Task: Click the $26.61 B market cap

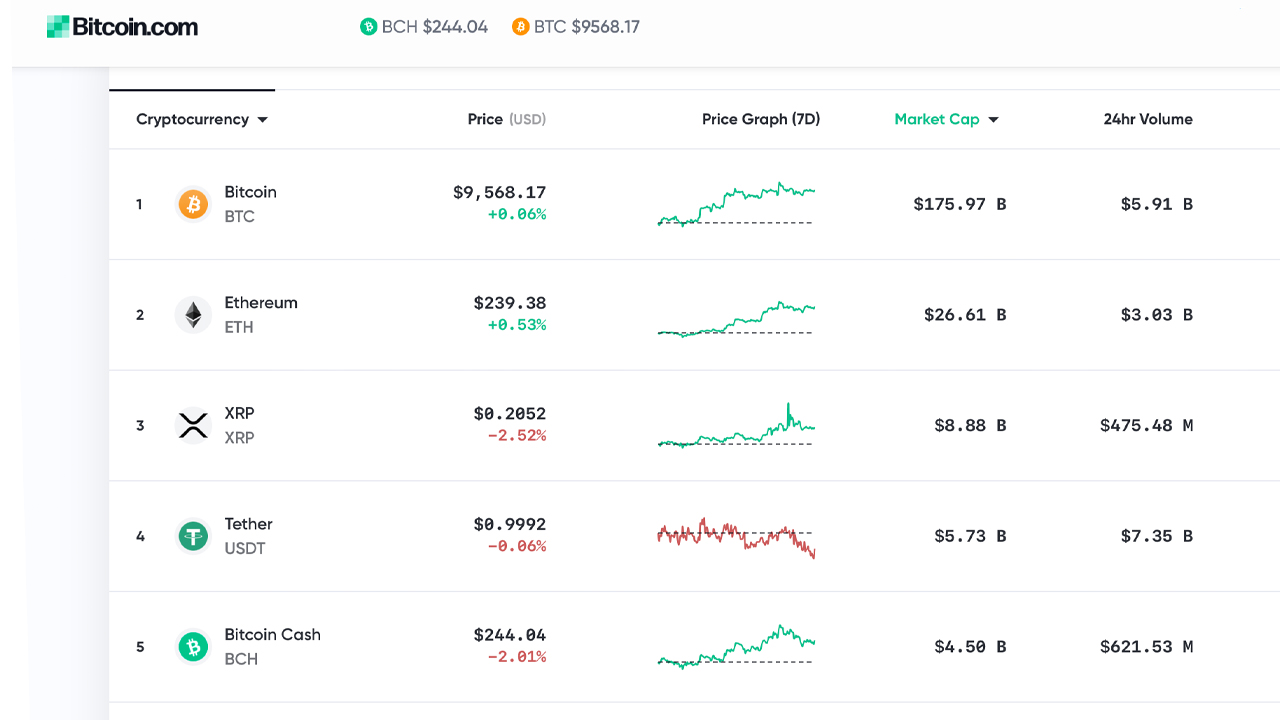Action: pyautogui.click(x=965, y=315)
